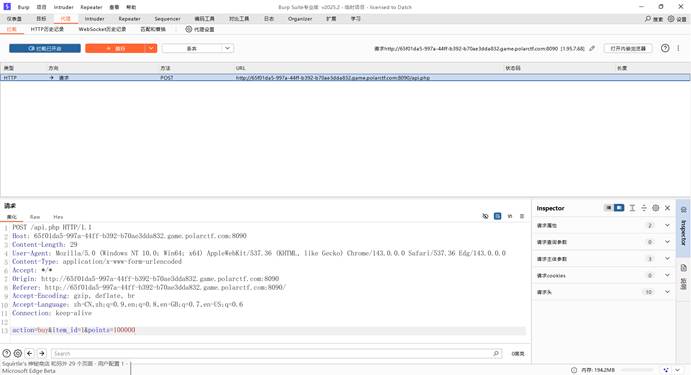Viewport: 691px width, 375px height.
Task: Open the drop action combo box
Action: (x=198, y=48)
